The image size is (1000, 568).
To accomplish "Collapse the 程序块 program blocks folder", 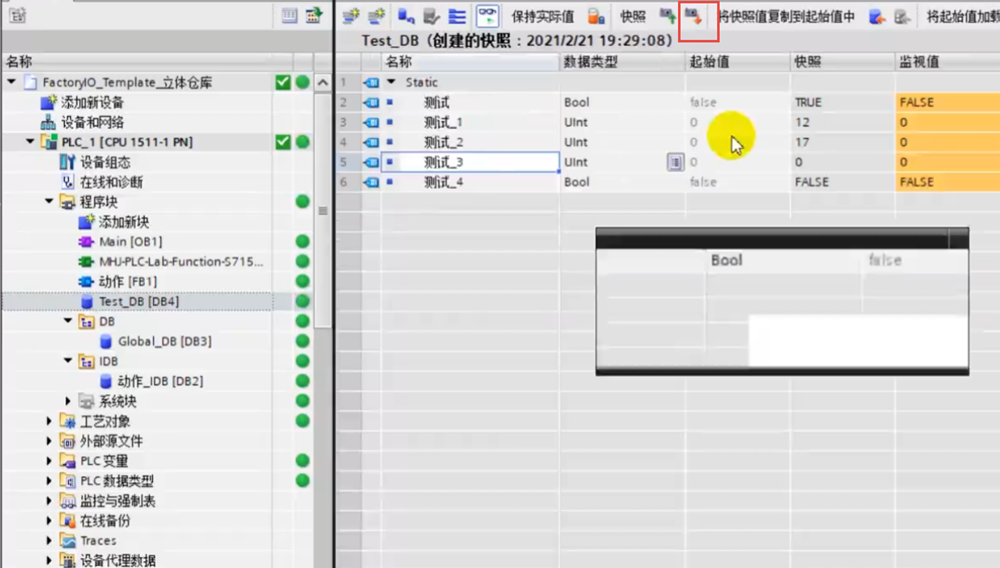I will (49, 202).
